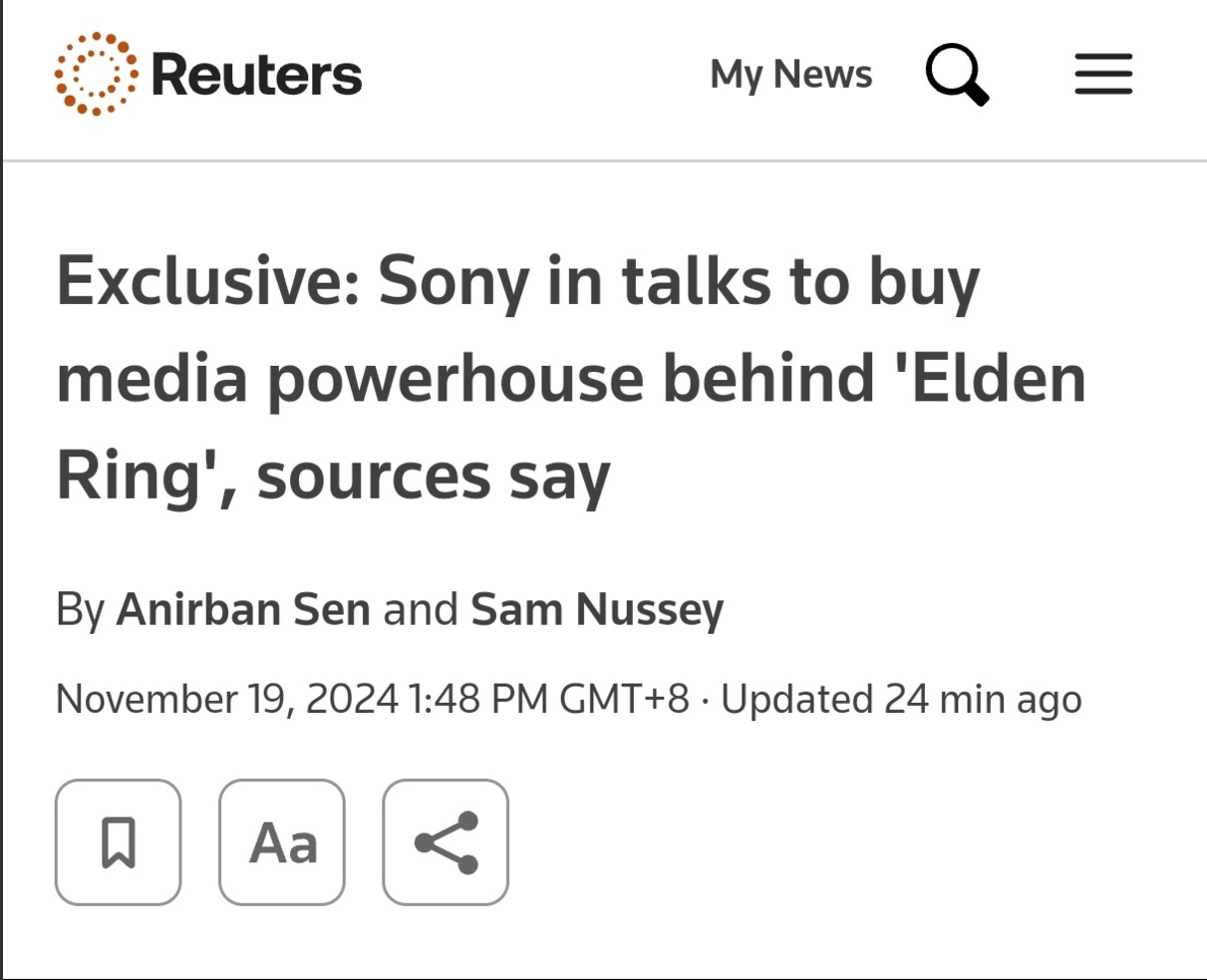Click the Sony Elden Ring headline
Viewport: 1207px width, 980px height.
coord(570,379)
